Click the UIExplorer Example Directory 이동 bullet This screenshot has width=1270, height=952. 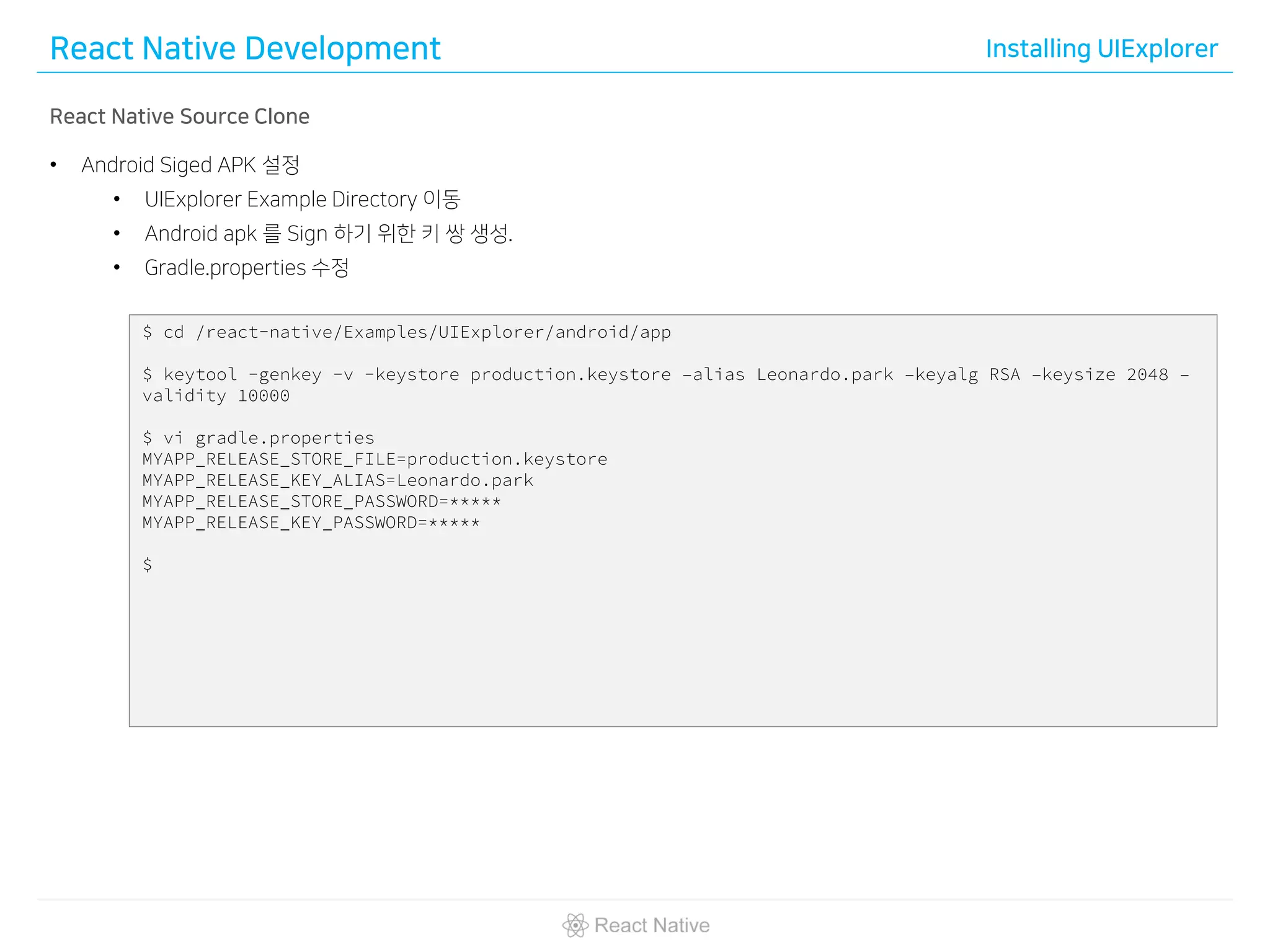(302, 200)
